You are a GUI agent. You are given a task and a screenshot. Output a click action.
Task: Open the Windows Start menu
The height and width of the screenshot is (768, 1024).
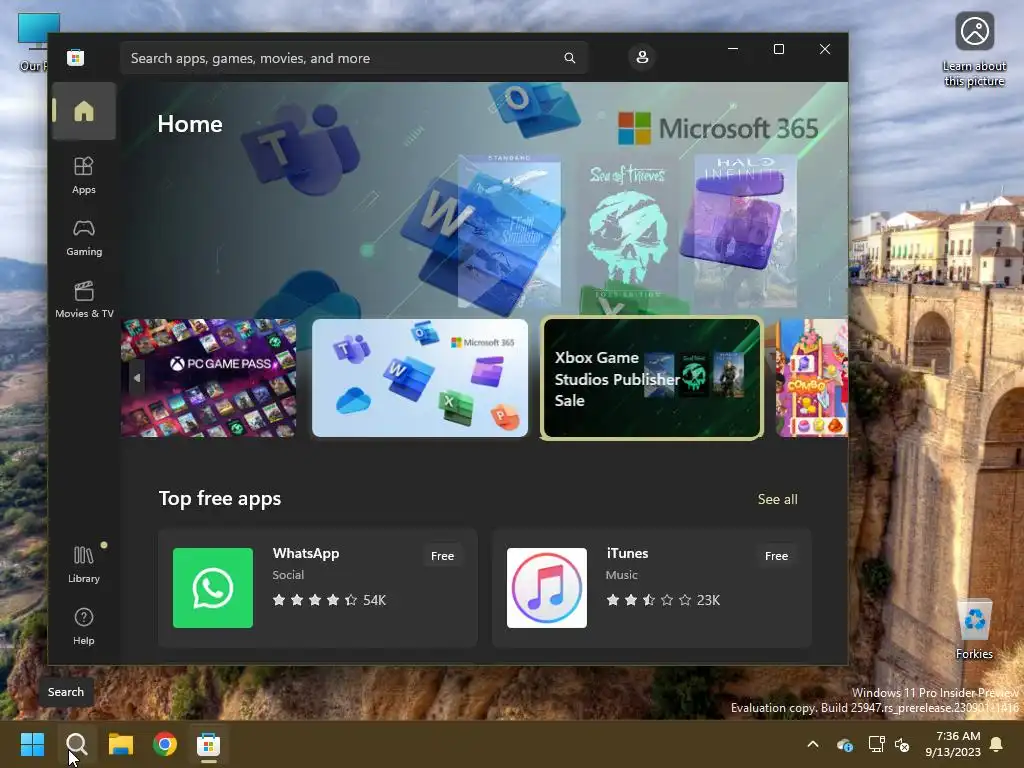[32, 744]
